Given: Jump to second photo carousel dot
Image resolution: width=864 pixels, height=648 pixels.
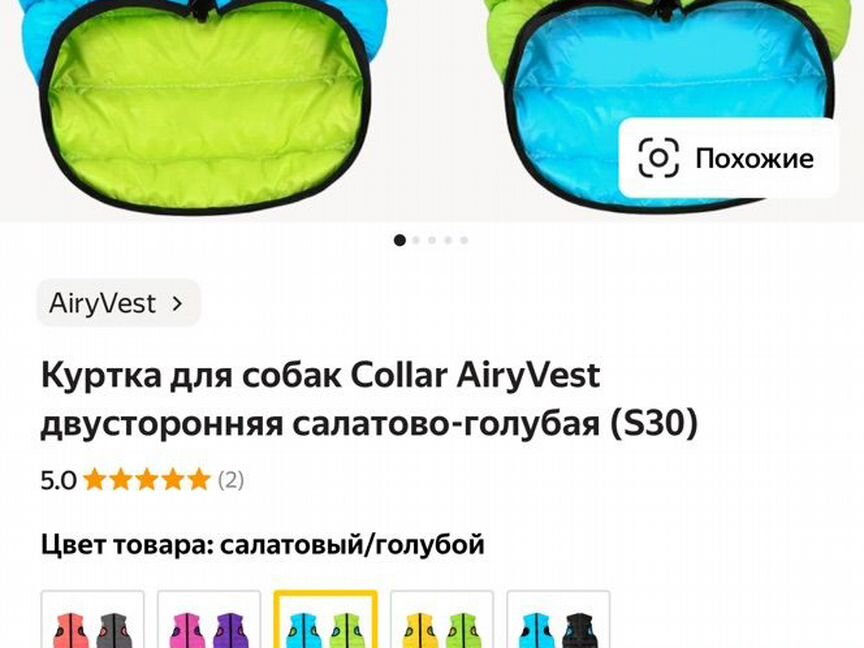Looking at the screenshot, I should click(416, 240).
